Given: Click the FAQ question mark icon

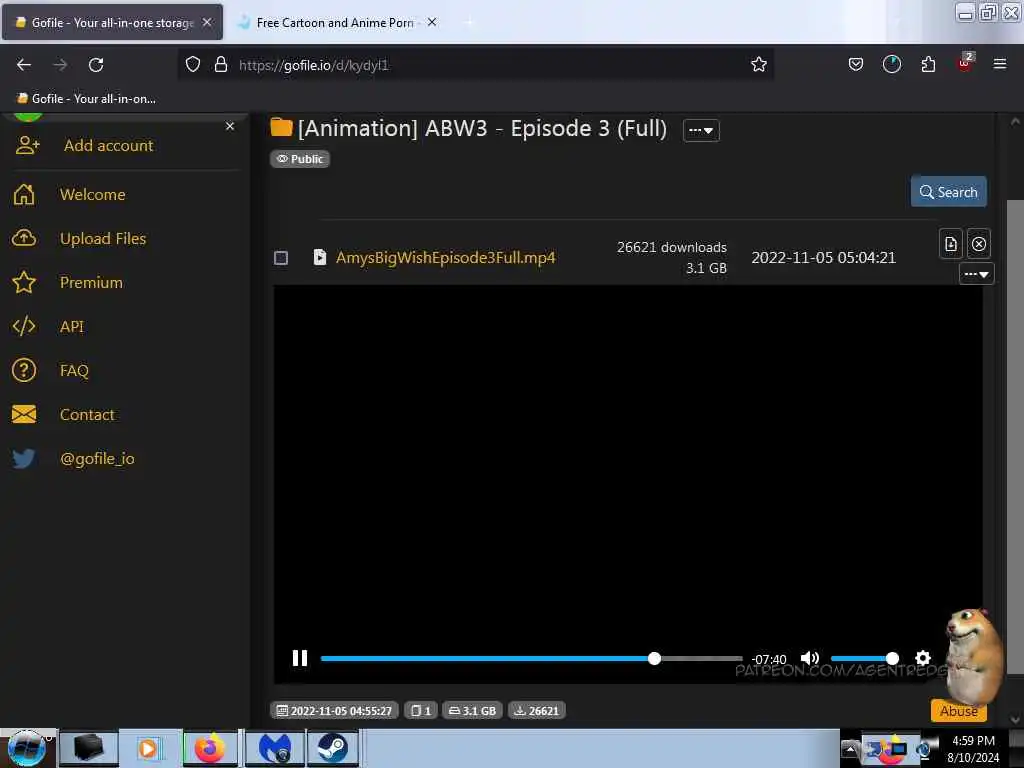Looking at the screenshot, I should coord(24,370).
